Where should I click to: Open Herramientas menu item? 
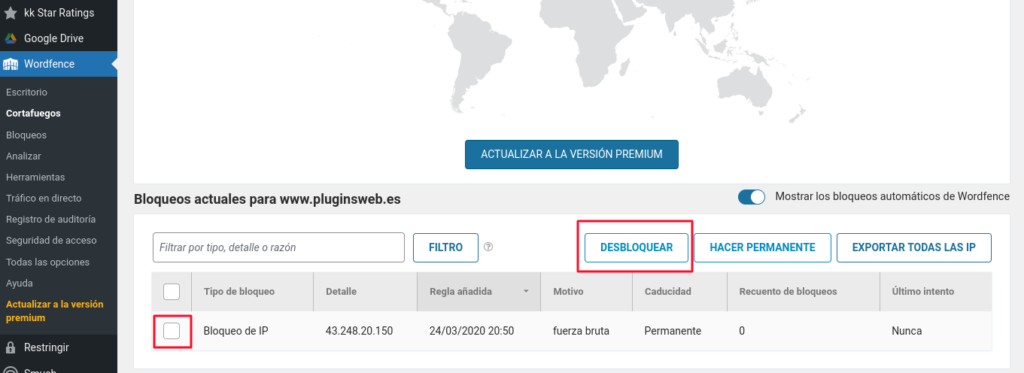35,177
